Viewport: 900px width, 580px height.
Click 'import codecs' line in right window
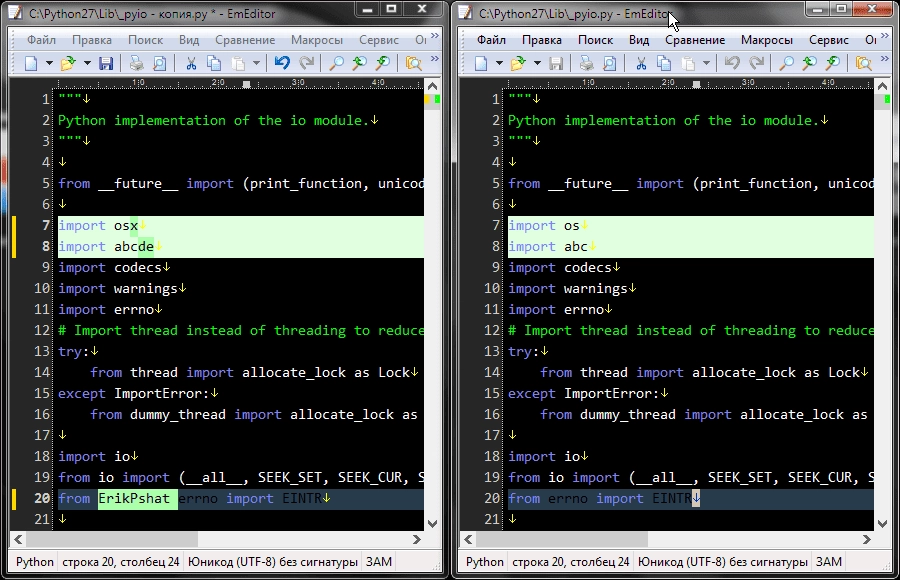691,268
